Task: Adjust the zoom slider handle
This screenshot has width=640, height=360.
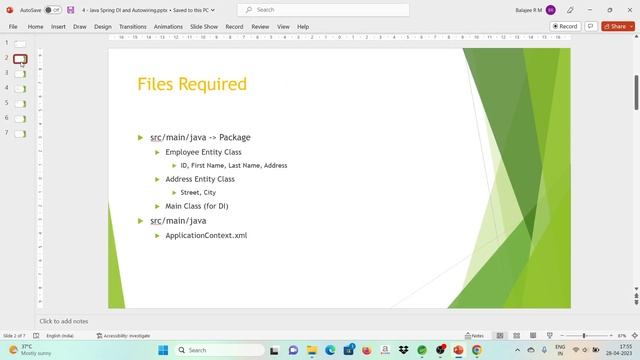Action: point(584,336)
